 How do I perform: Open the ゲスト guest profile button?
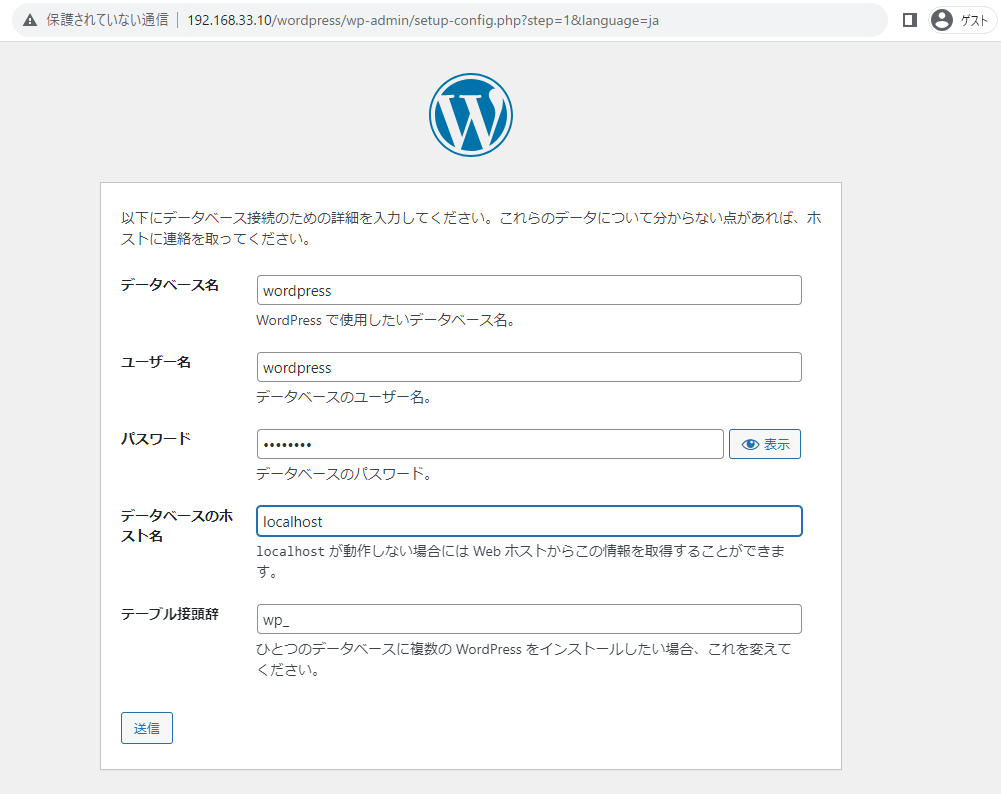pos(963,20)
